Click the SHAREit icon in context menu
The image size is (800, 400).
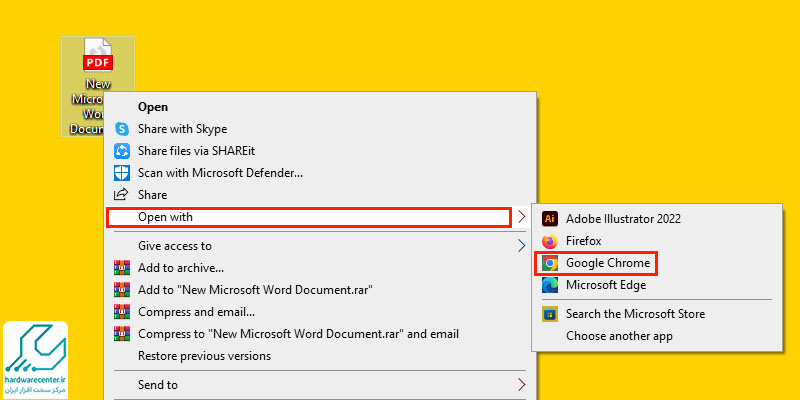[x=122, y=151]
